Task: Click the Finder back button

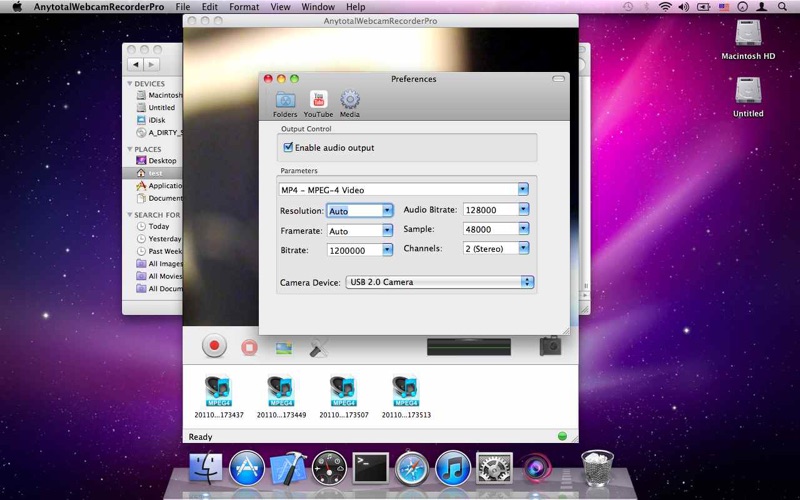Action: 135,65
